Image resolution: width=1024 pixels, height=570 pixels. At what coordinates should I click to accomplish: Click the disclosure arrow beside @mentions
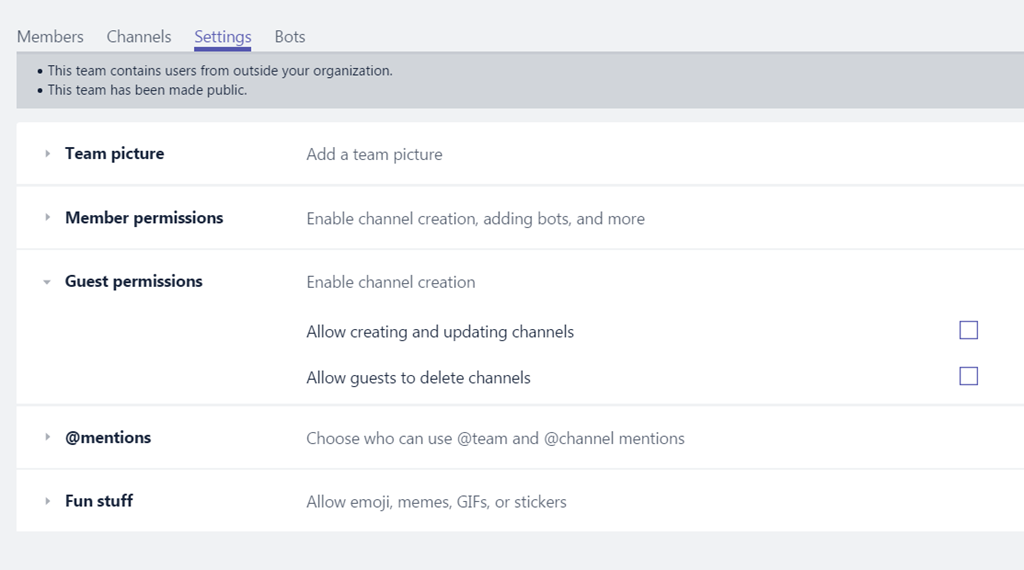pos(47,438)
